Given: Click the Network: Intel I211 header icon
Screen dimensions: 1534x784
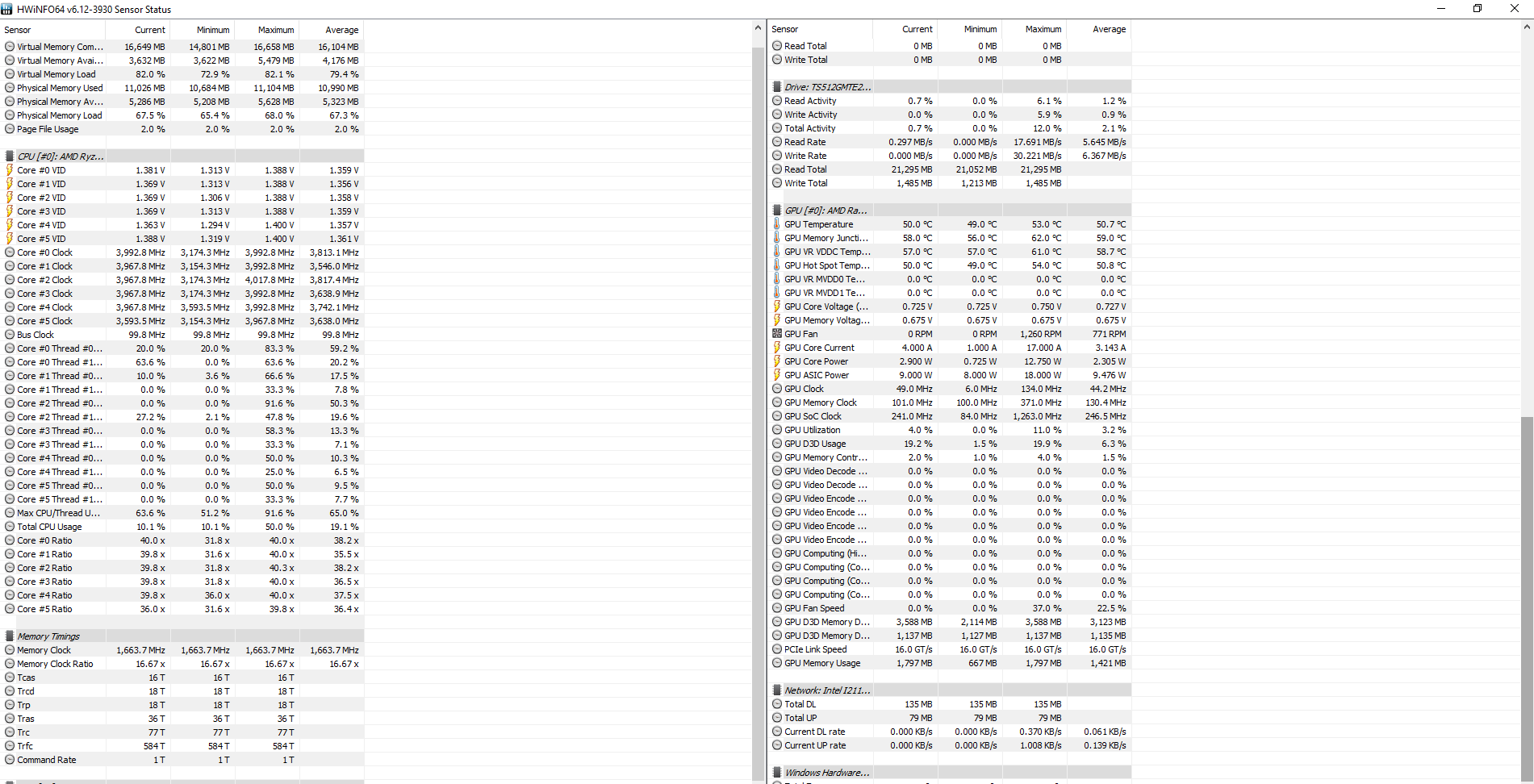Looking at the screenshot, I should (x=777, y=690).
